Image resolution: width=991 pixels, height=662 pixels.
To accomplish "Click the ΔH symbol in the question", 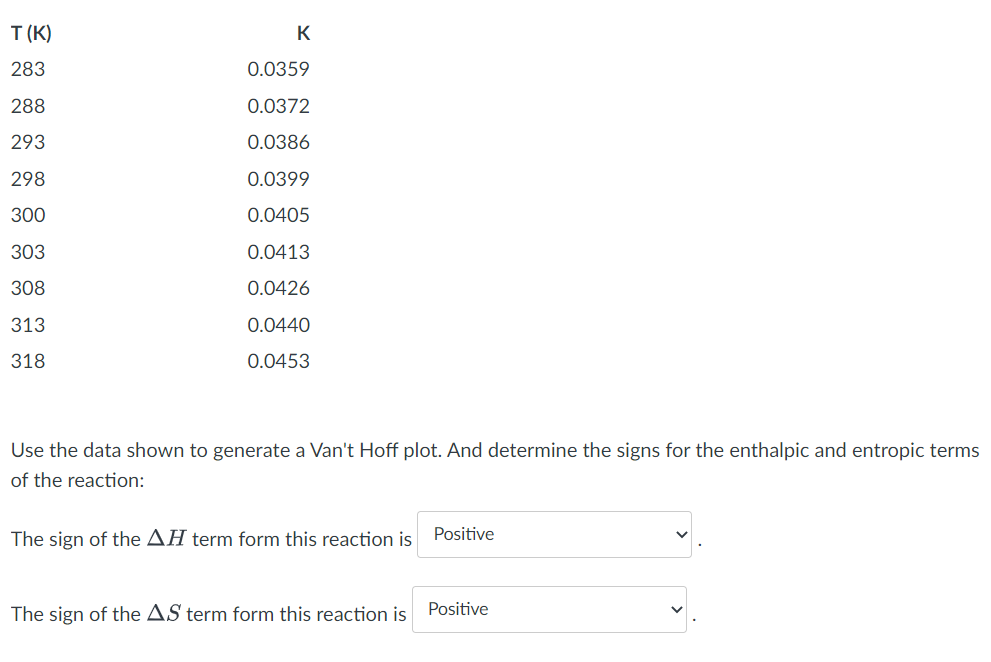I will pos(164,537).
